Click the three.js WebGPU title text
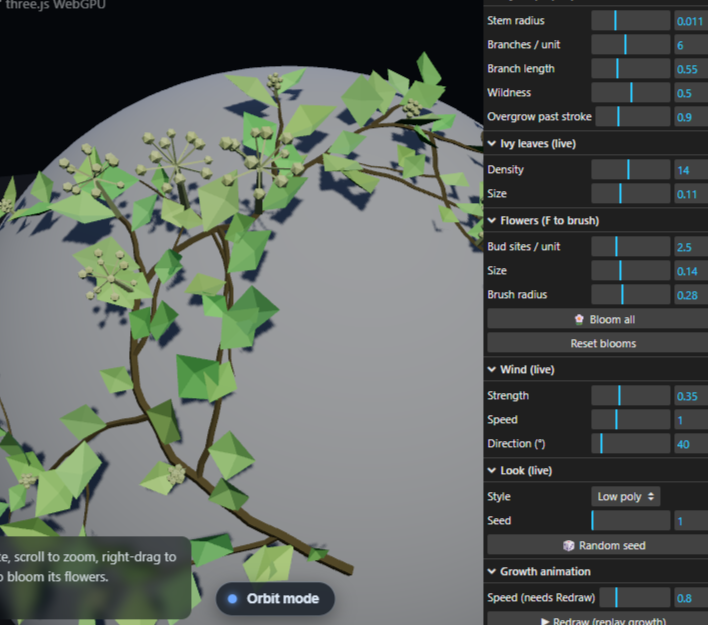 coord(56,5)
